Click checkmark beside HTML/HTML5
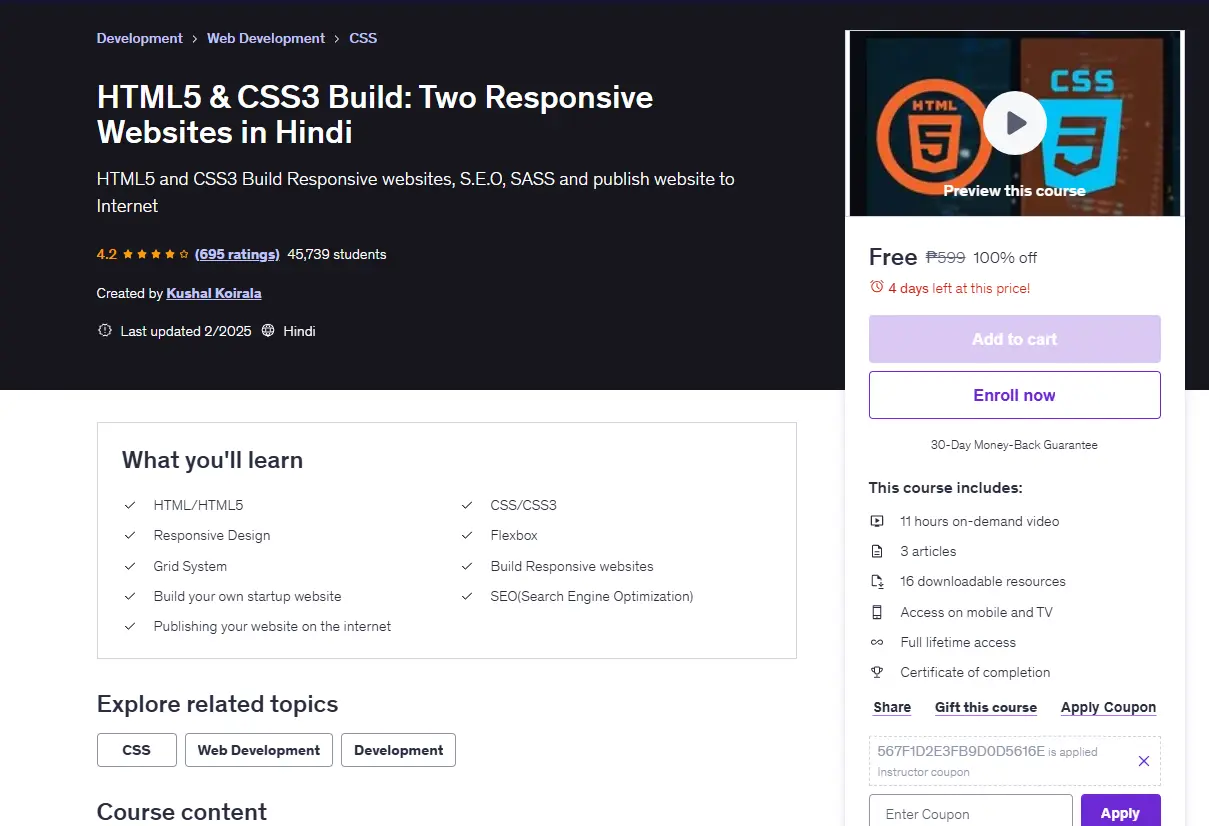 [x=130, y=505]
